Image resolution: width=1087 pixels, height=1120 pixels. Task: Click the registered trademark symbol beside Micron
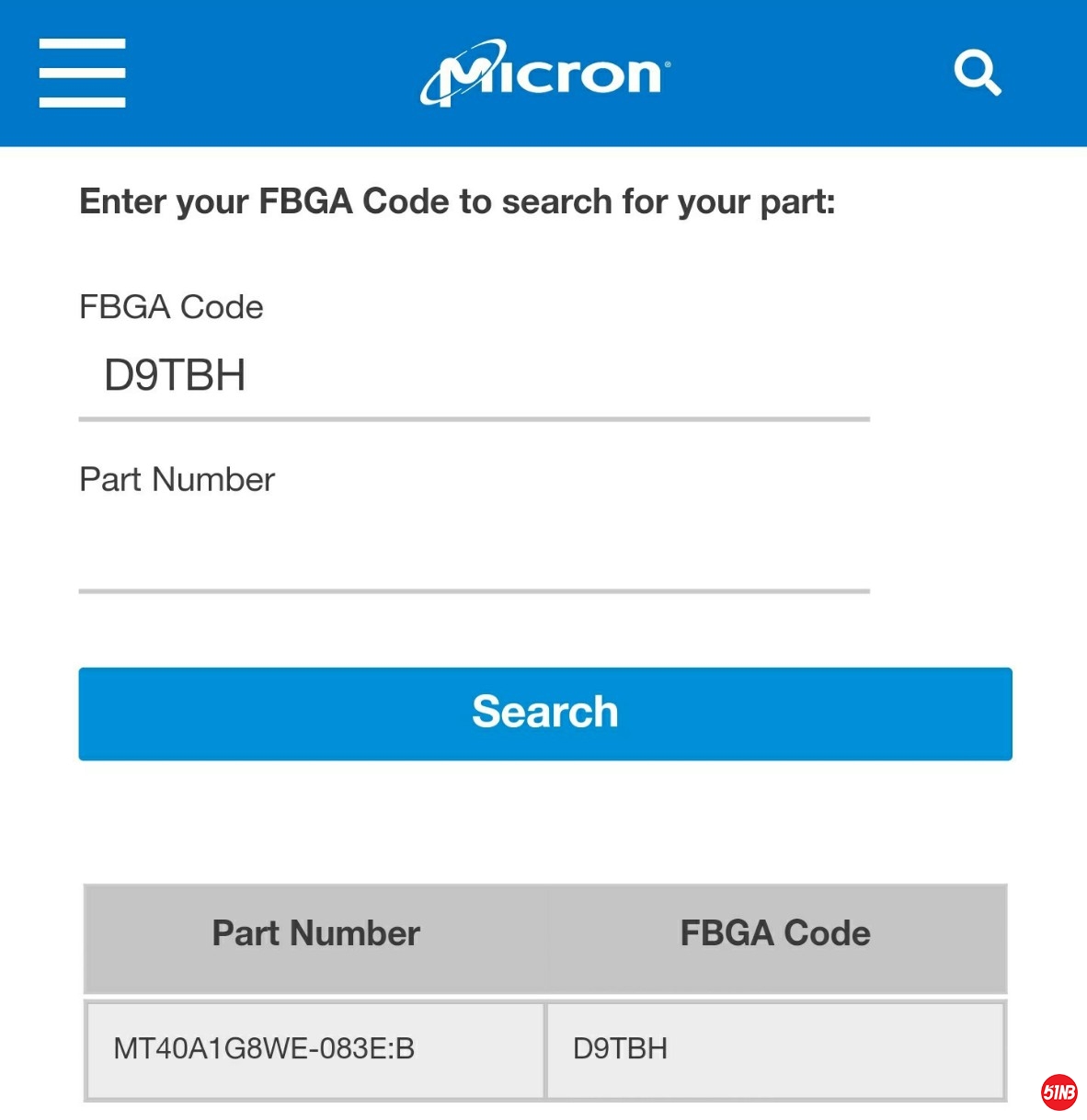[x=668, y=63]
